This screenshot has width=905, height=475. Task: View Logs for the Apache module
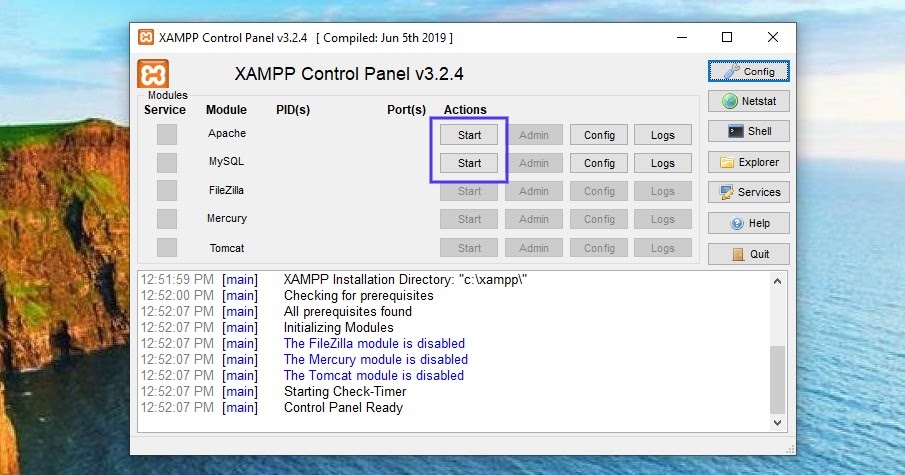[662, 135]
